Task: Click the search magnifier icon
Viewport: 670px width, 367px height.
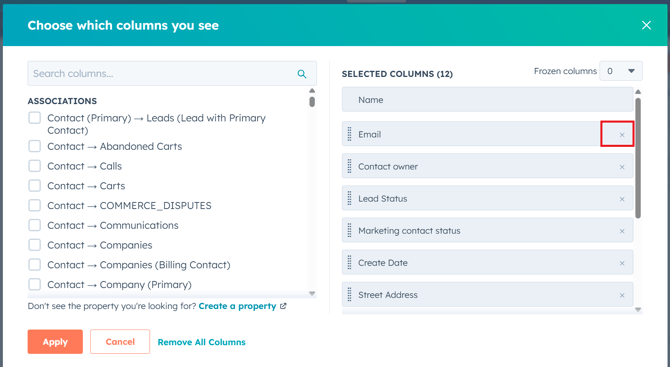Action: coord(302,74)
